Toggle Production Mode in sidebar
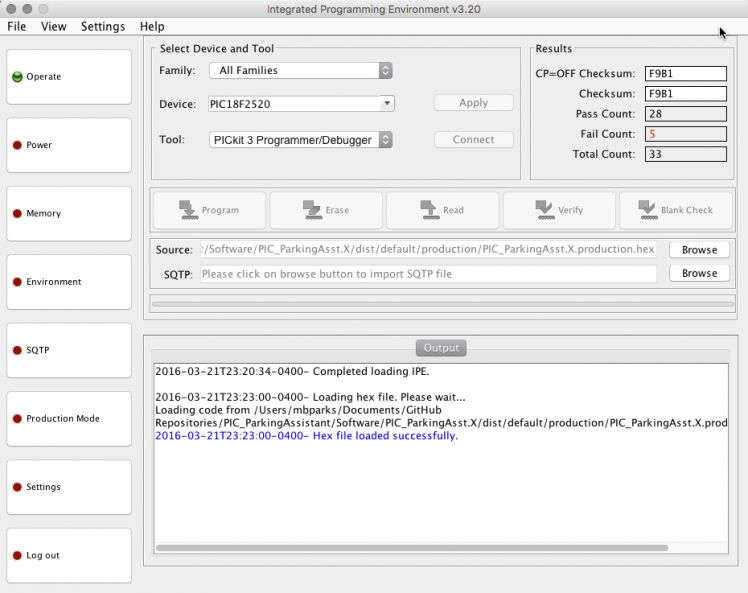 pyautogui.click(x=69, y=419)
